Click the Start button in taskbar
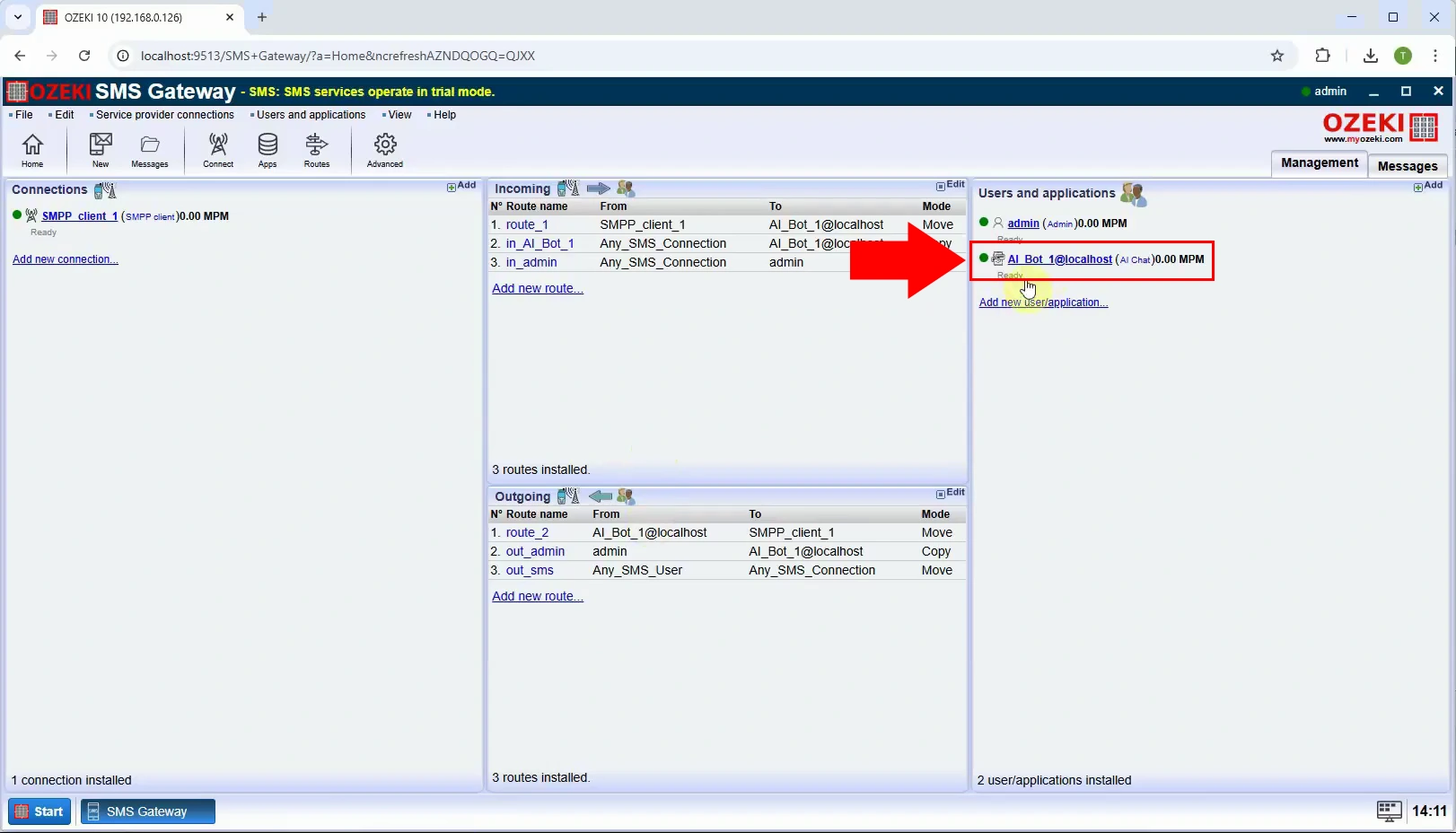This screenshot has height=833, width=1456. tap(39, 811)
